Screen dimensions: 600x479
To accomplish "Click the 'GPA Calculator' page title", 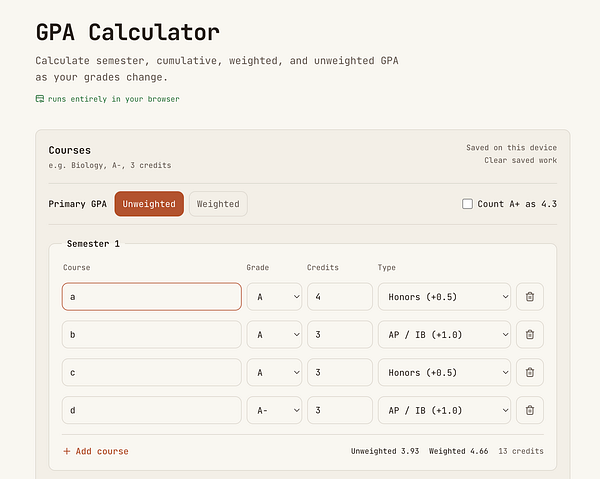I will point(127,32).
